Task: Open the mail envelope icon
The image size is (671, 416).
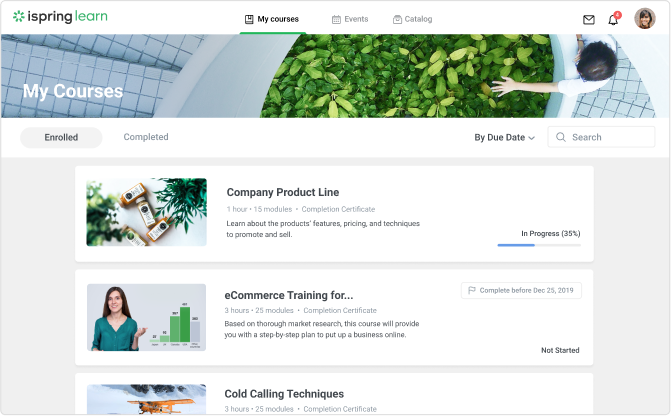Action: [x=589, y=20]
